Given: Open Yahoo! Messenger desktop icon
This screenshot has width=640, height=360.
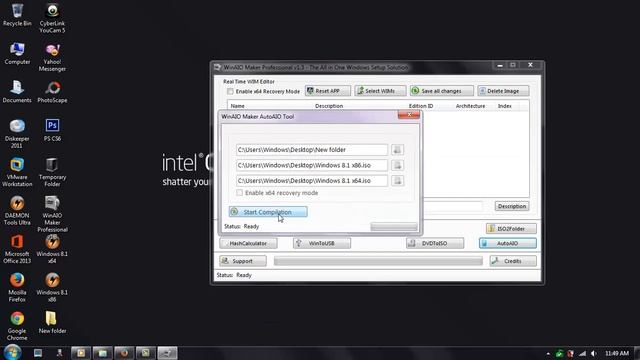Looking at the screenshot, I should tap(52, 57).
